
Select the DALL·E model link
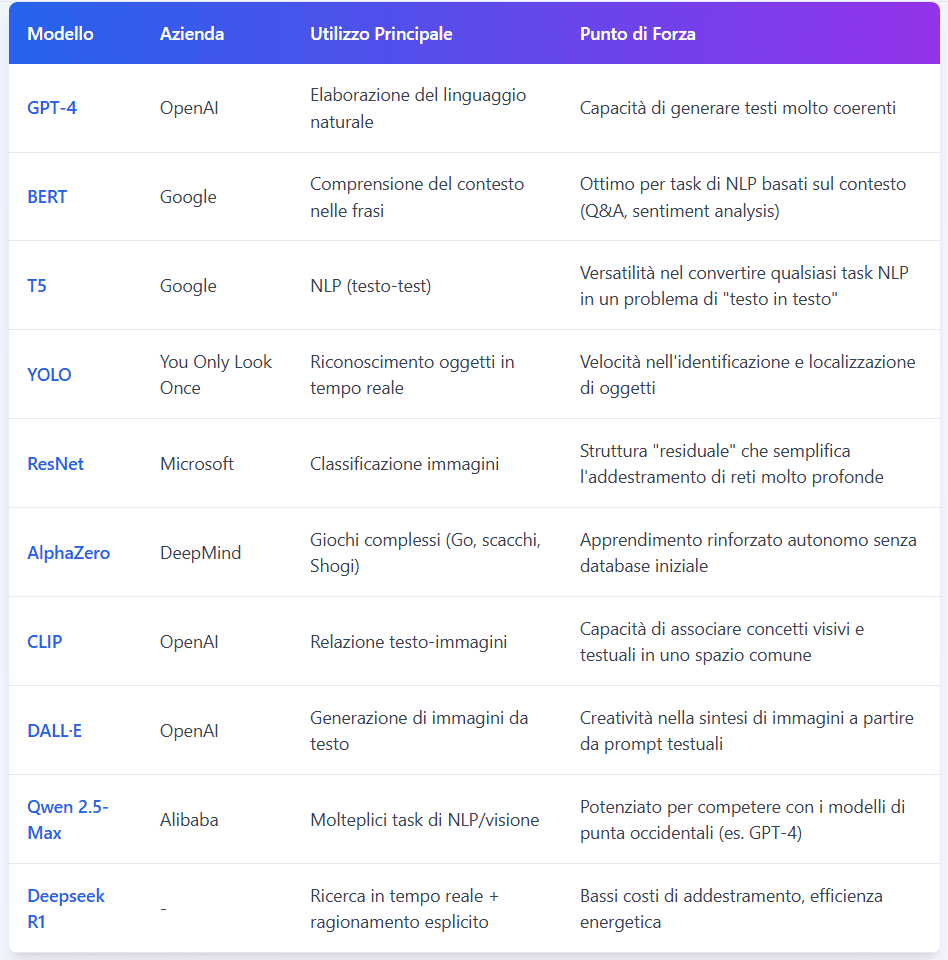pyautogui.click(x=55, y=730)
